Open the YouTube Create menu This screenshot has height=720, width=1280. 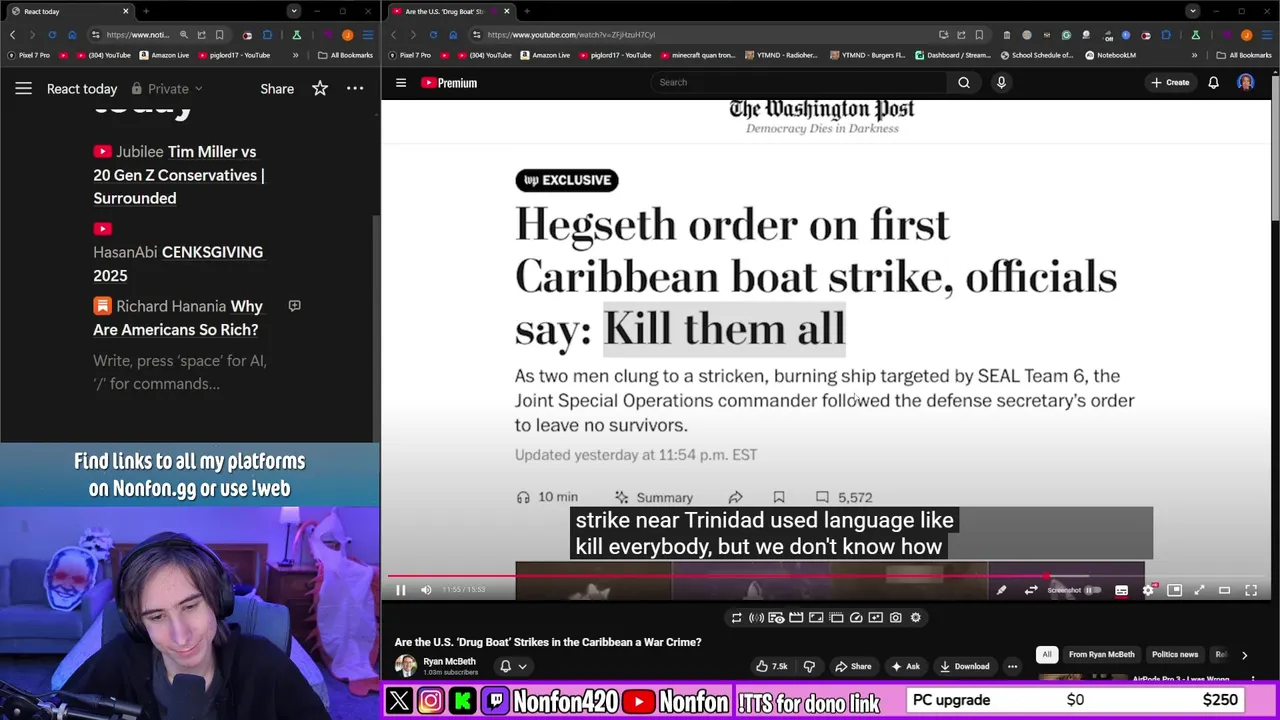1170,83
